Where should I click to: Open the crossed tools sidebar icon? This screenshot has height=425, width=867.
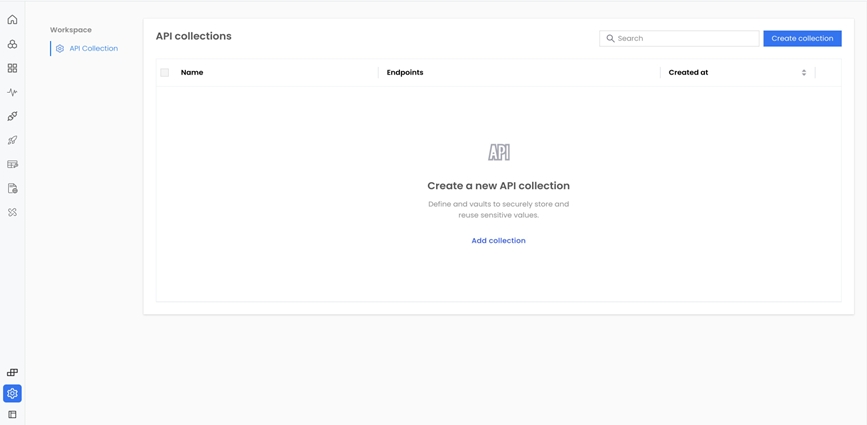[x=12, y=212]
